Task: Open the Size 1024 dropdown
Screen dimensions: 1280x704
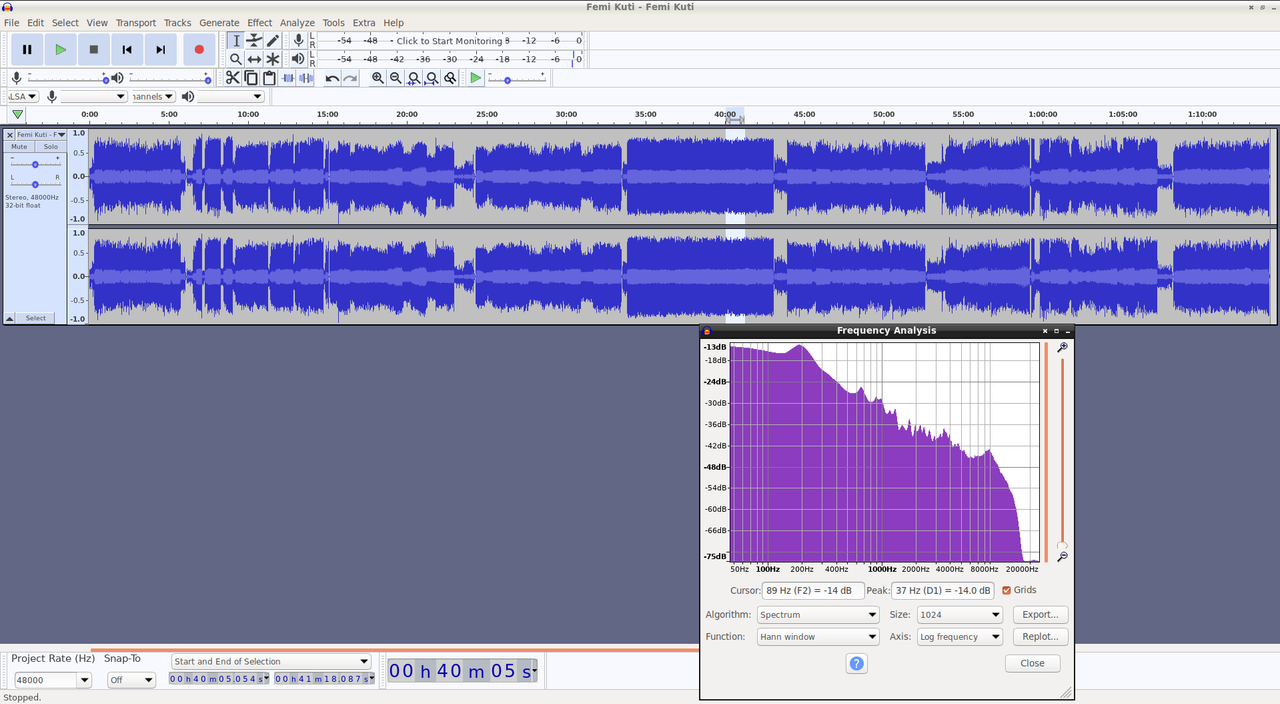Action: 960,615
